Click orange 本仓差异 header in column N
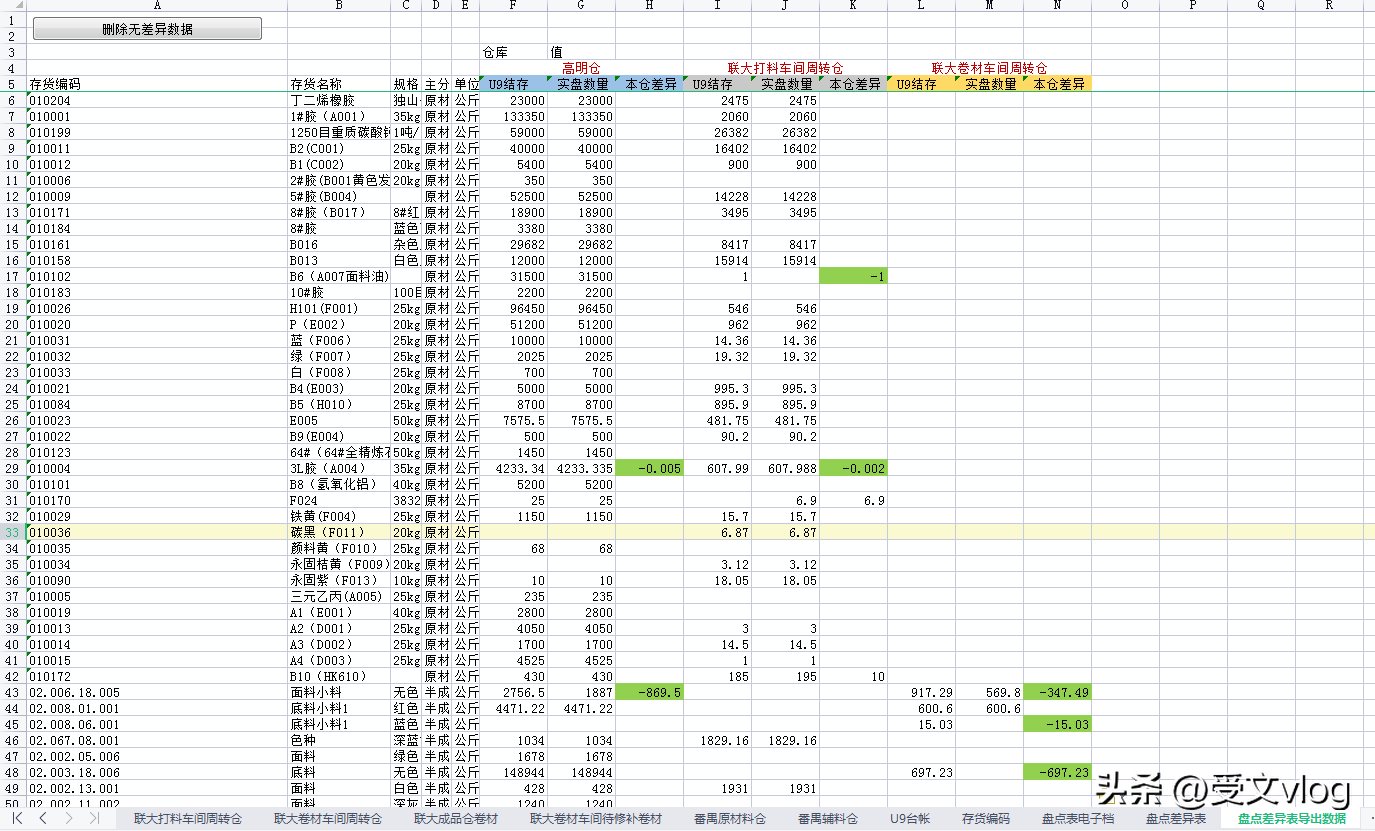This screenshot has width=1375, height=831. click(1057, 84)
